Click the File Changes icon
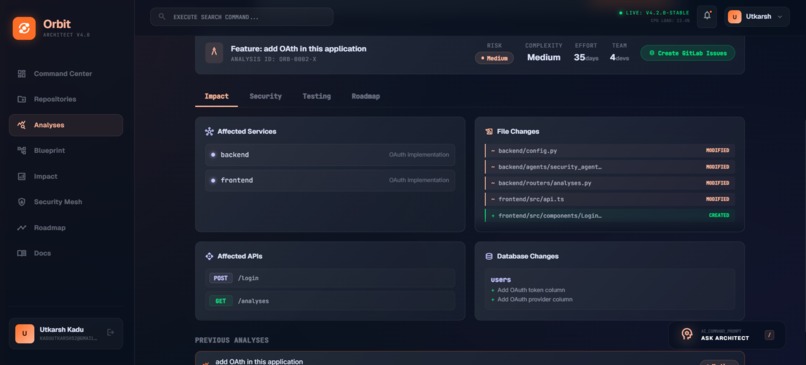This screenshot has width=806, height=365. pos(489,132)
